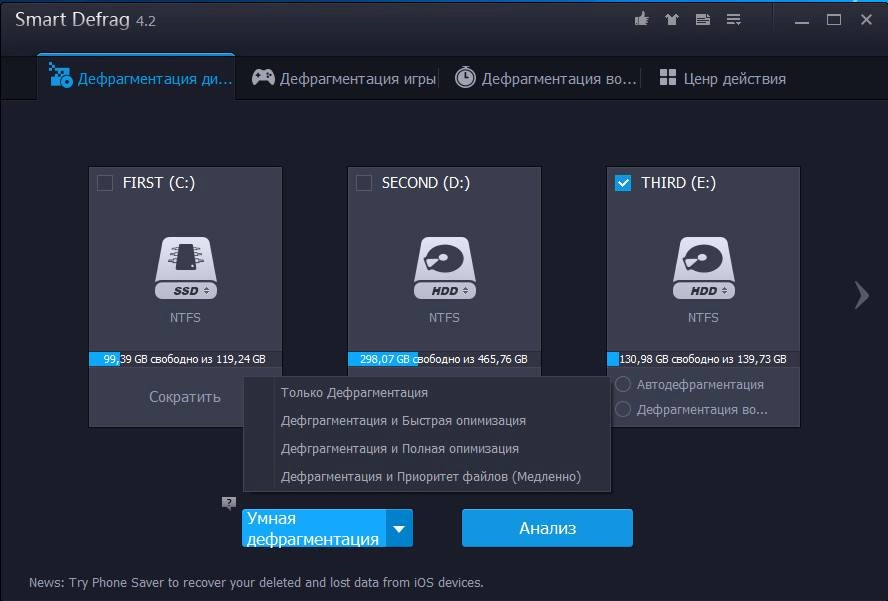
Task: Click the SSD drive icon of FIRST (C:)
Action: [186, 268]
